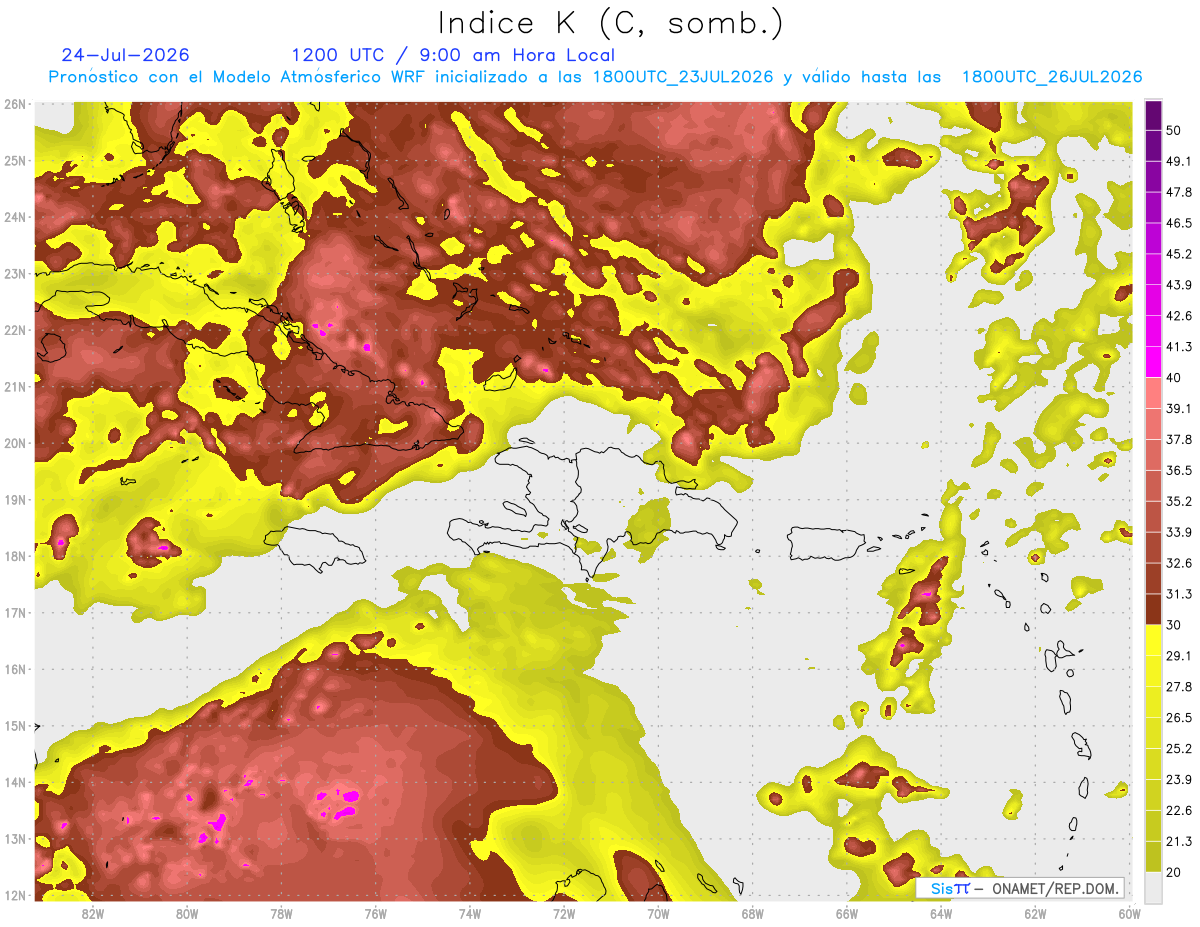Click the longitude label "80W"

(187, 914)
